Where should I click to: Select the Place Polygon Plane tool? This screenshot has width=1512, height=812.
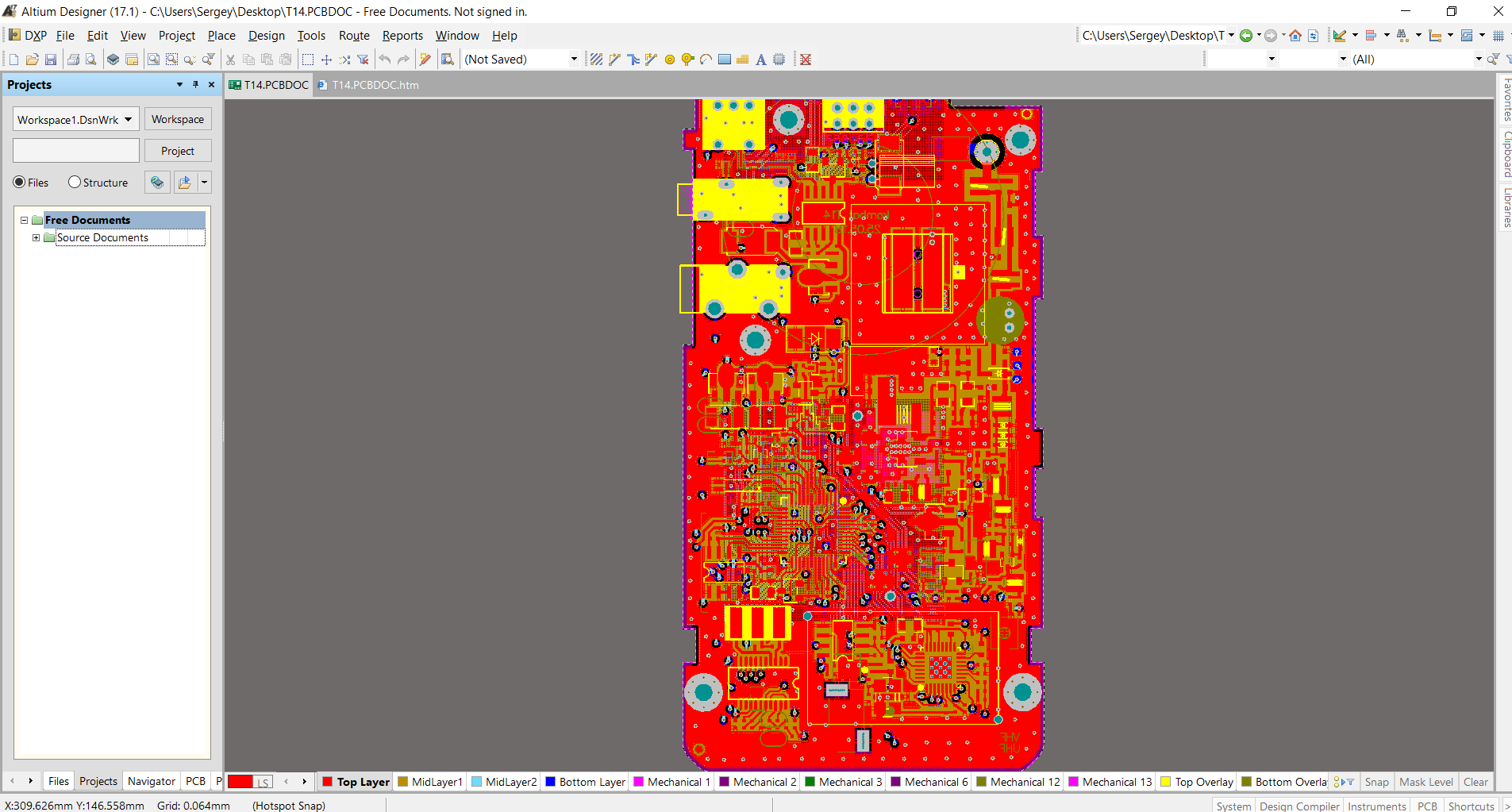coord(742,60)
